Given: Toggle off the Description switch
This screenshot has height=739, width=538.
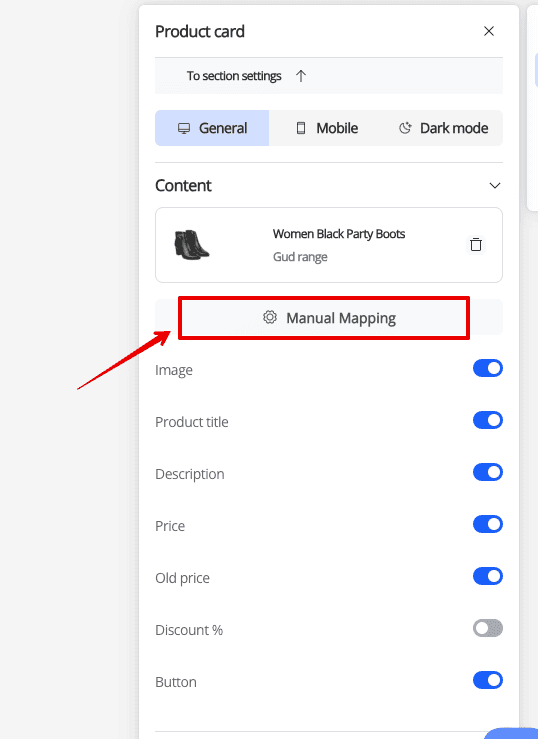Looking at the screenshot, I should click(x=488, y=472).
